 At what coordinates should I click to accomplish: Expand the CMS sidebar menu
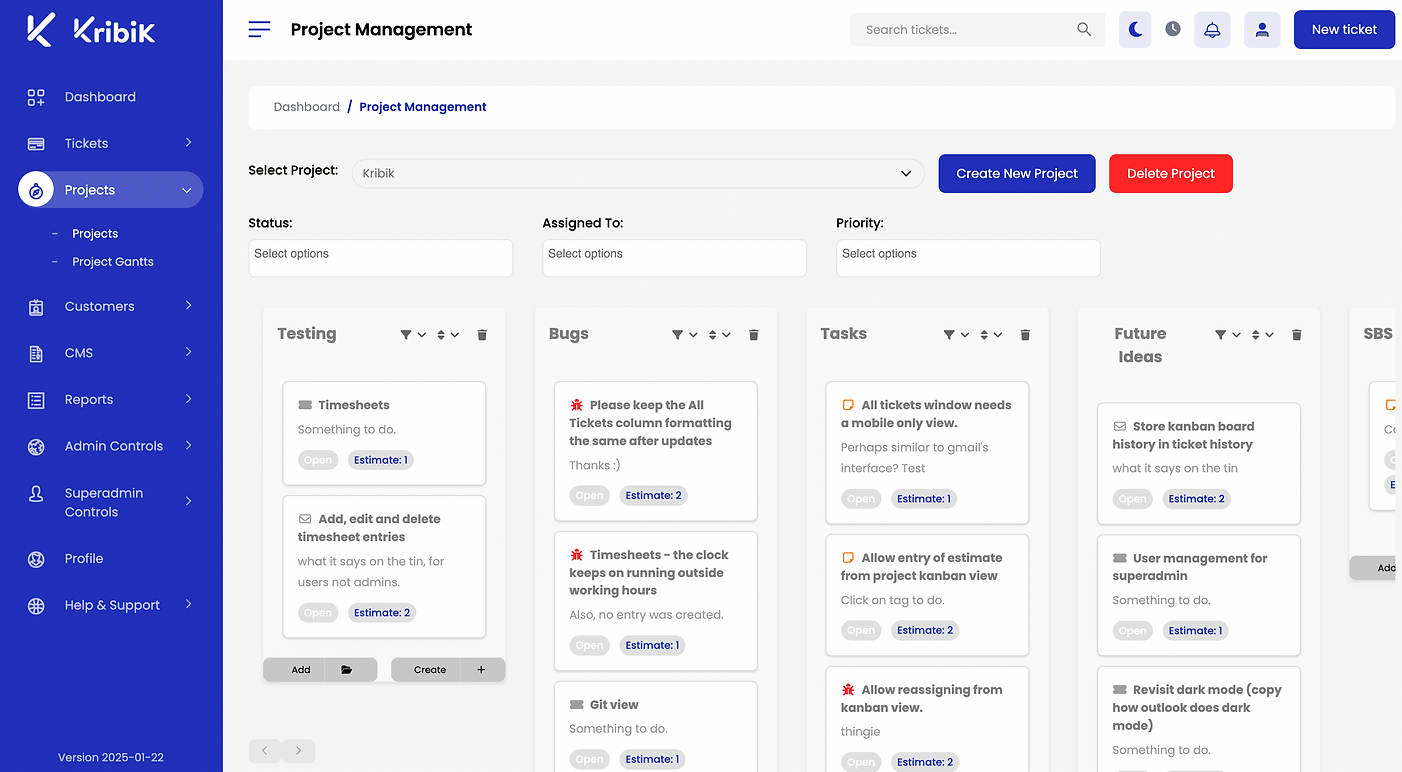110,353
